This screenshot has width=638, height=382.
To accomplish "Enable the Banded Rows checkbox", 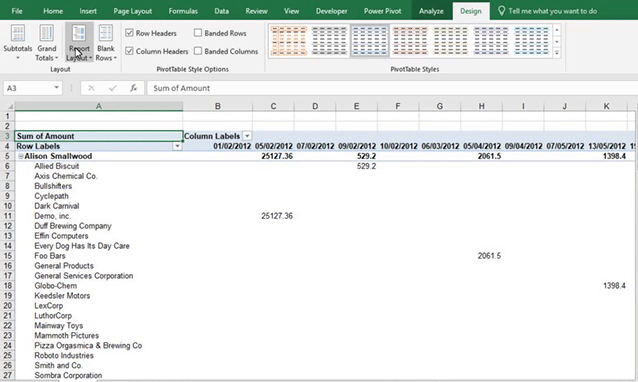I will point(198,33).
